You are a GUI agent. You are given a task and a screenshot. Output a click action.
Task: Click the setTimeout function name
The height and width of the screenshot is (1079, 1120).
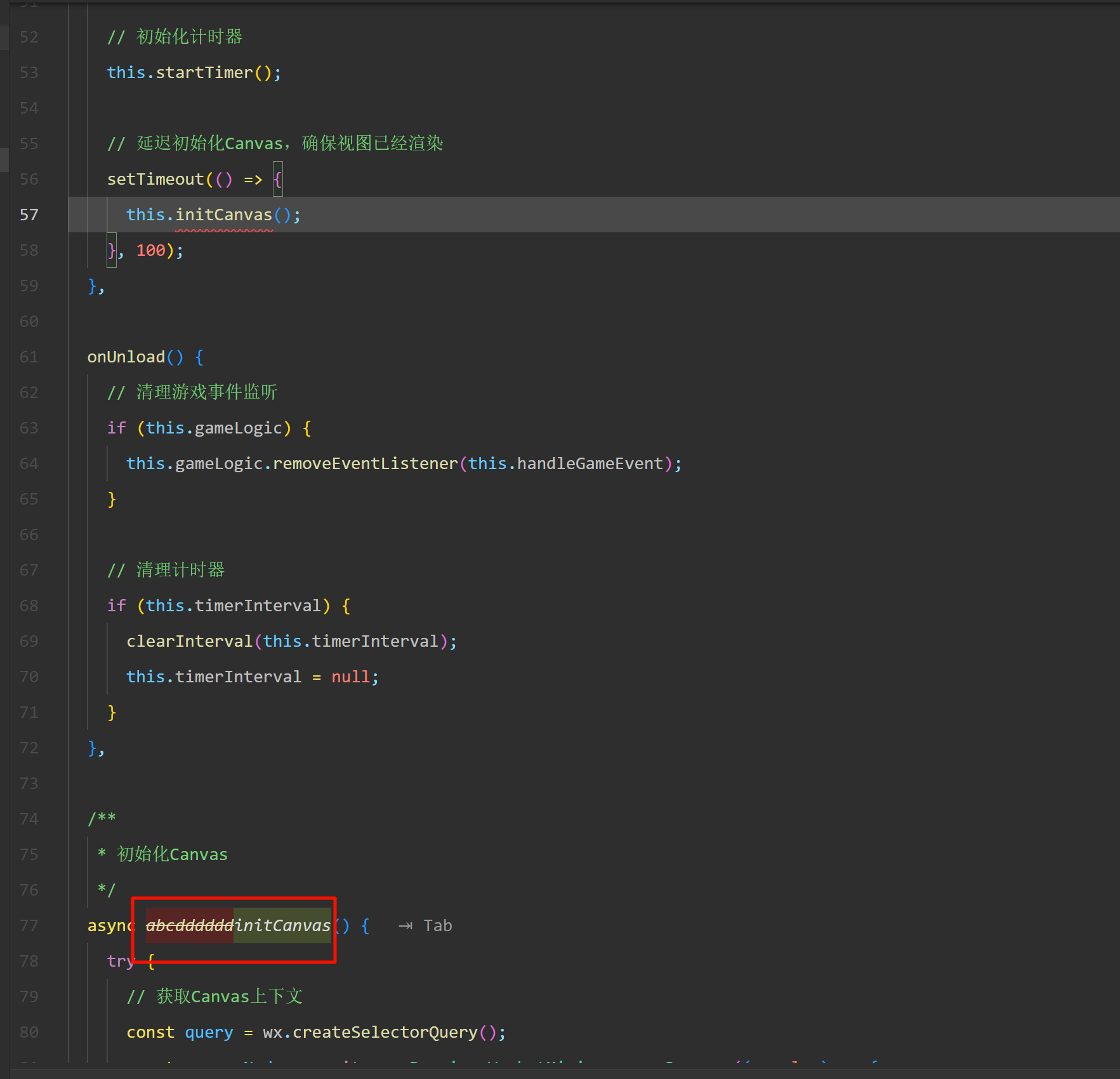(155, 180)
